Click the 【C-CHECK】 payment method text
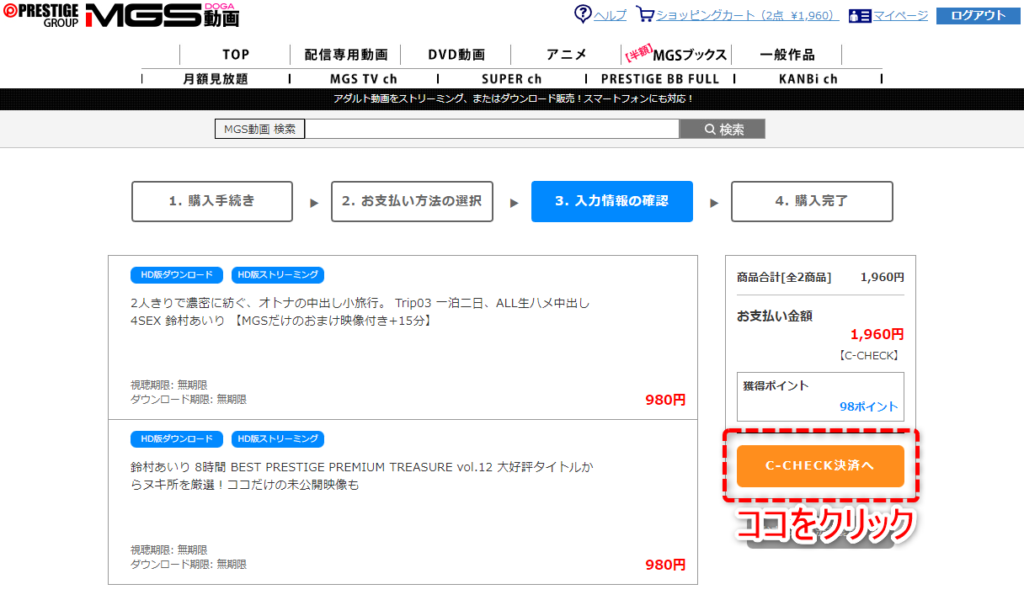 869,355
